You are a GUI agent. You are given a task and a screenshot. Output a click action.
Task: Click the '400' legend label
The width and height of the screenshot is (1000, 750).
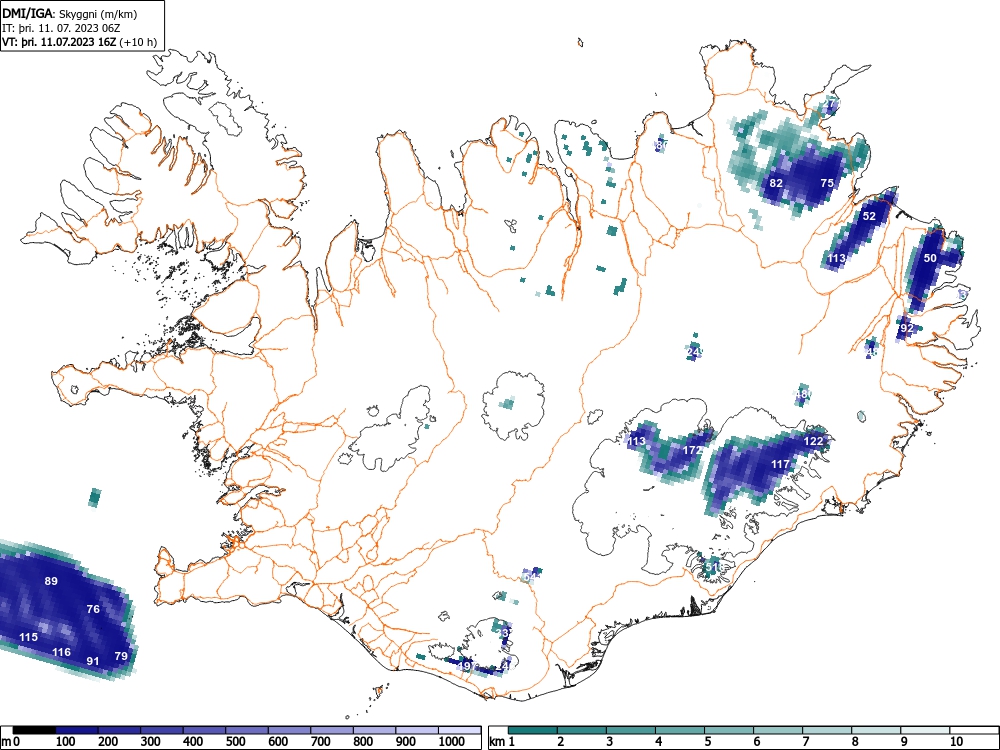coord(193,742)
